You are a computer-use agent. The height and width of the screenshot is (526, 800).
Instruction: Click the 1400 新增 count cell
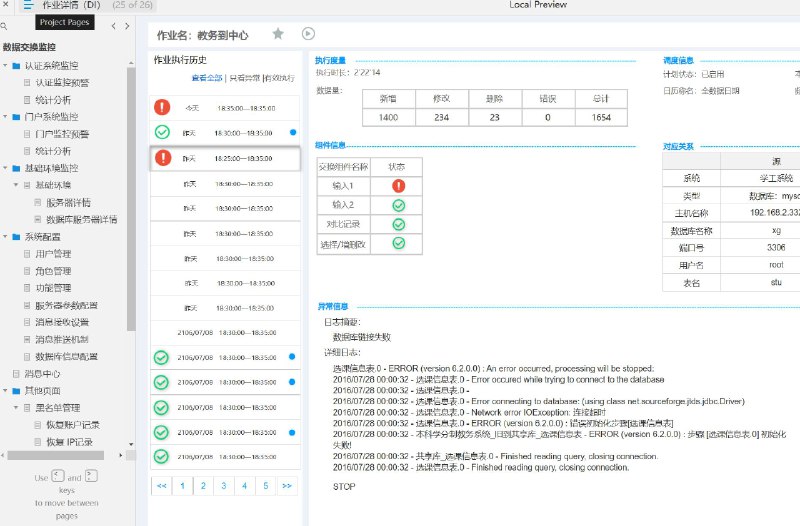point(388,117)
